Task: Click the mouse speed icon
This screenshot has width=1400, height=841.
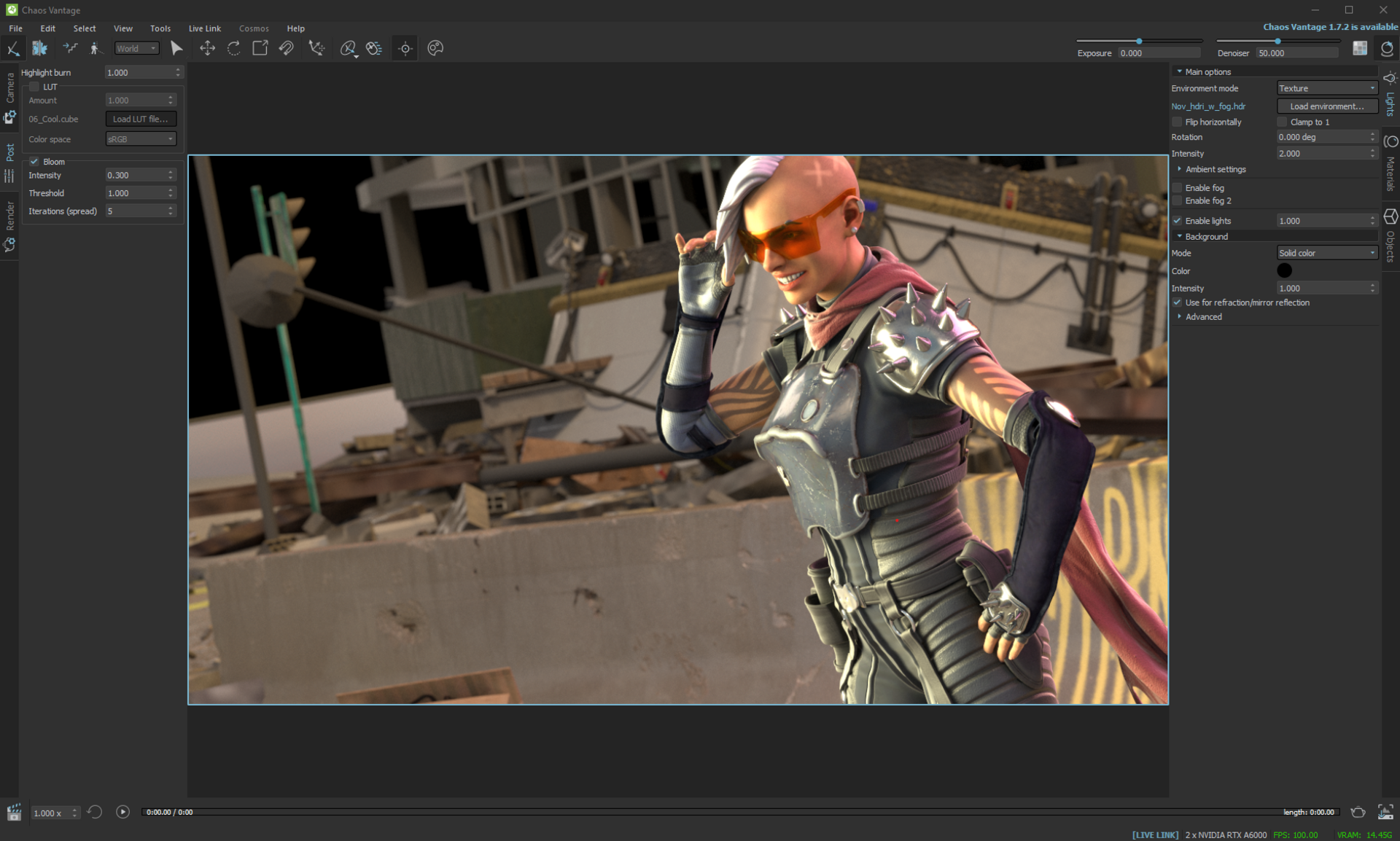Action: 374,48
